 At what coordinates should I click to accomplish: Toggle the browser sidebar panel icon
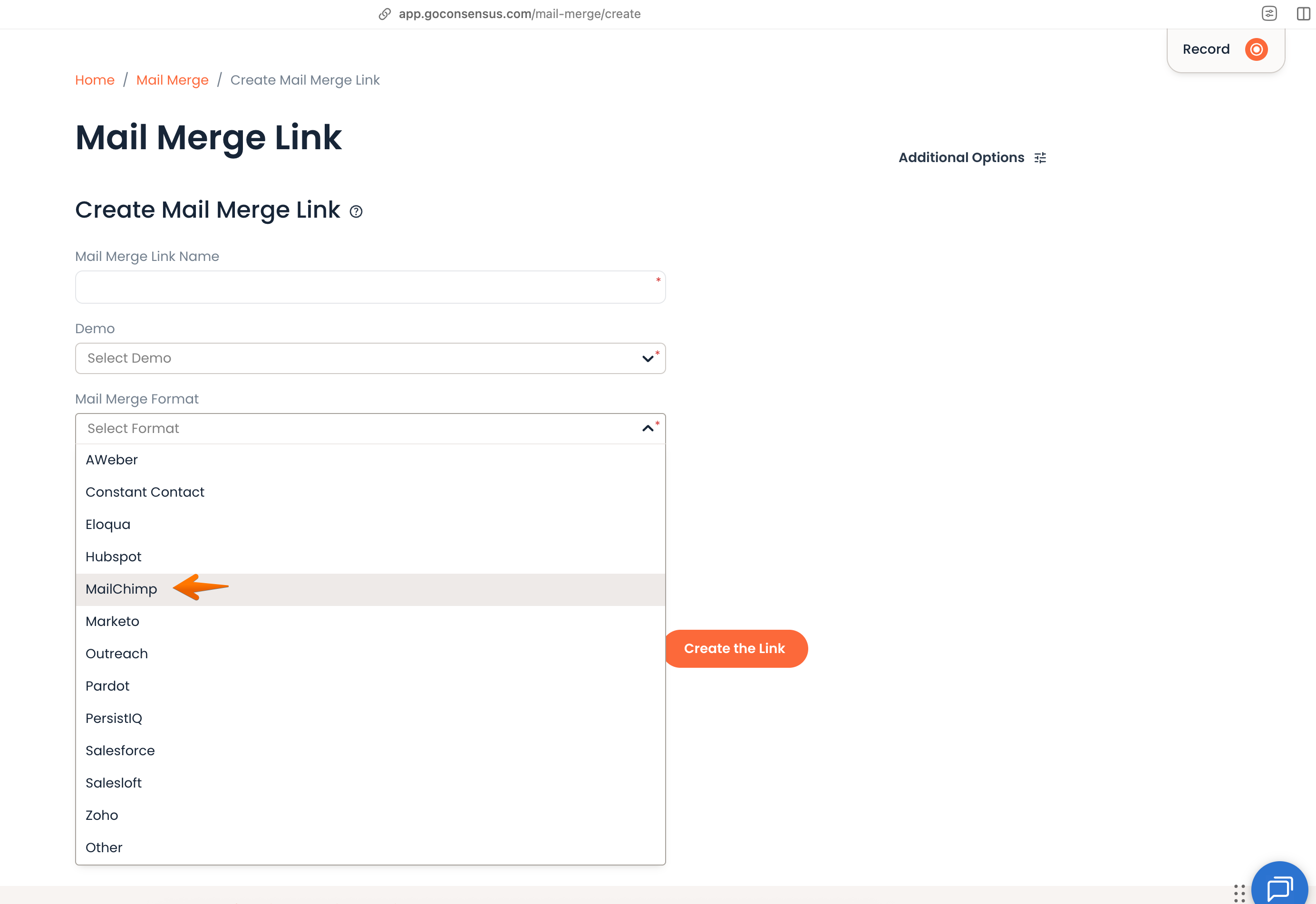tap(1303, 14)
